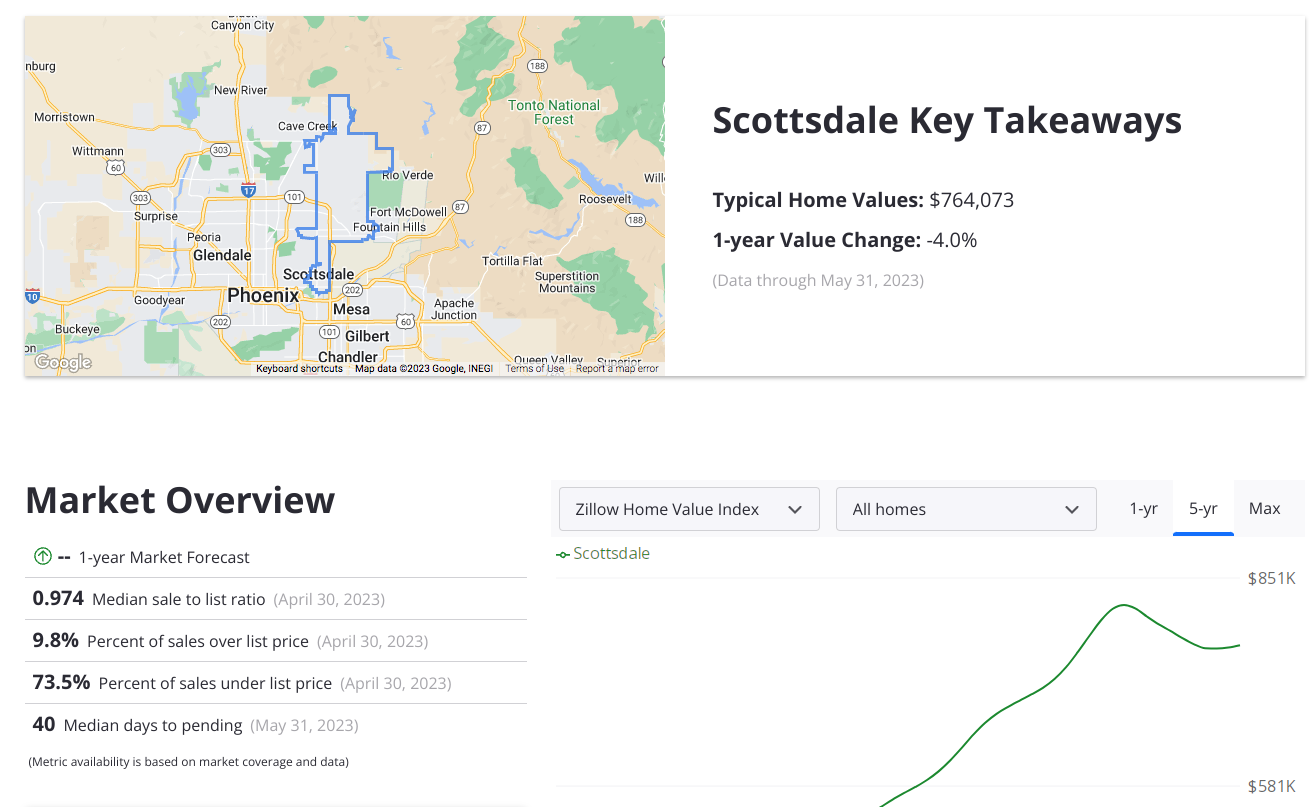
Task: Click the Peoria label on the map
Action: pyautogui.click(x=204, y=238)
